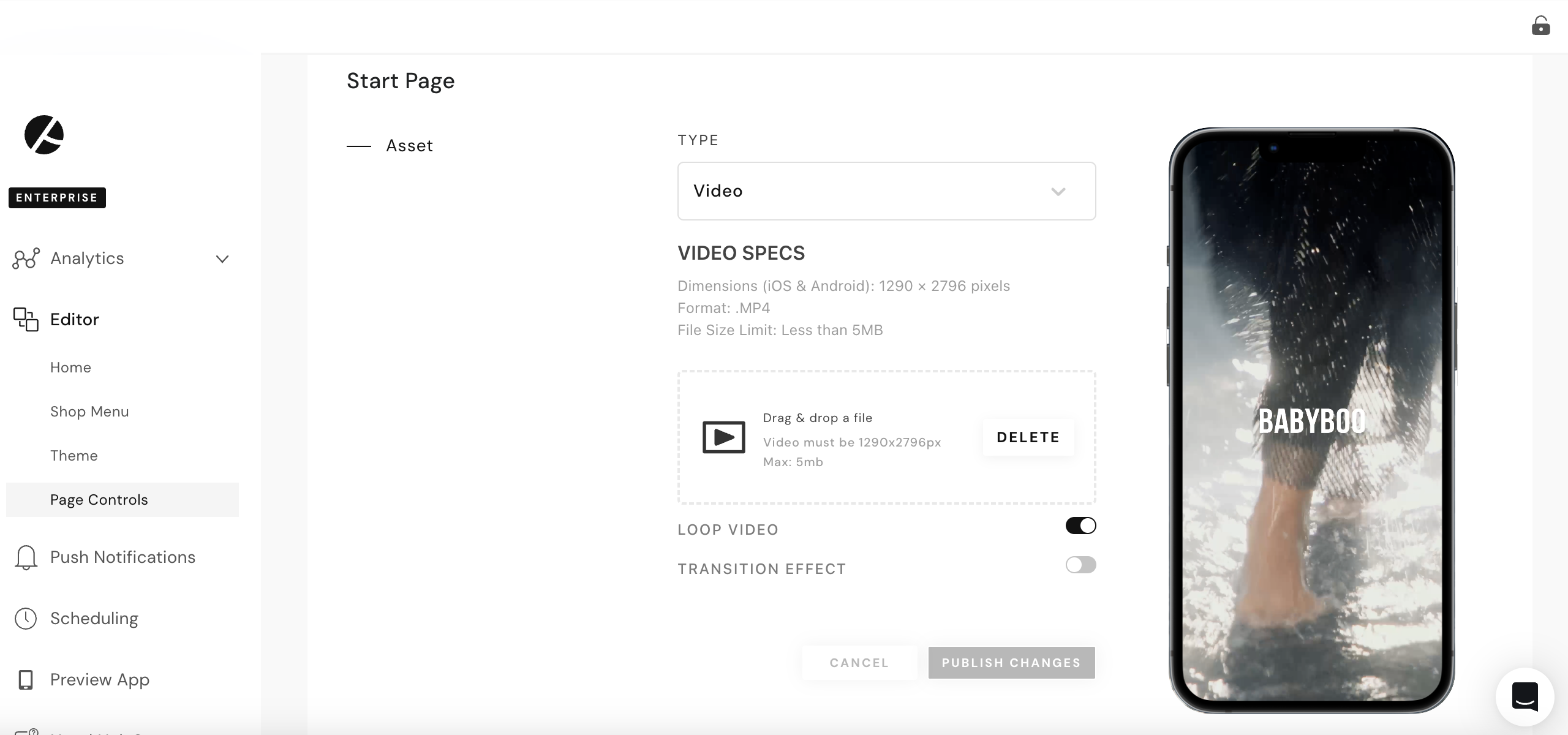1568x735 pixels.
Task: Click 'File Size Limit: Less than 5MB' text
Action: click(x=780, y=330)
